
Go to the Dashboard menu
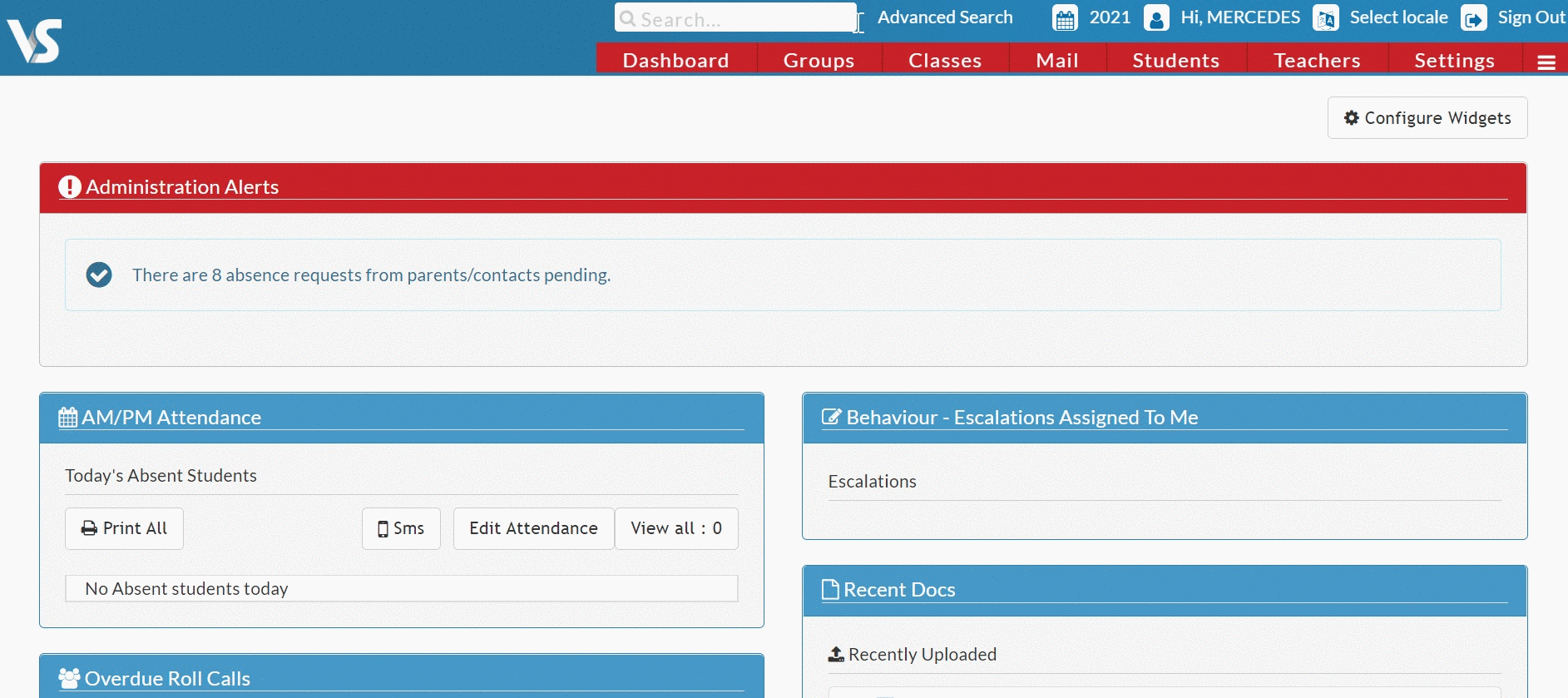coord(676,61)
